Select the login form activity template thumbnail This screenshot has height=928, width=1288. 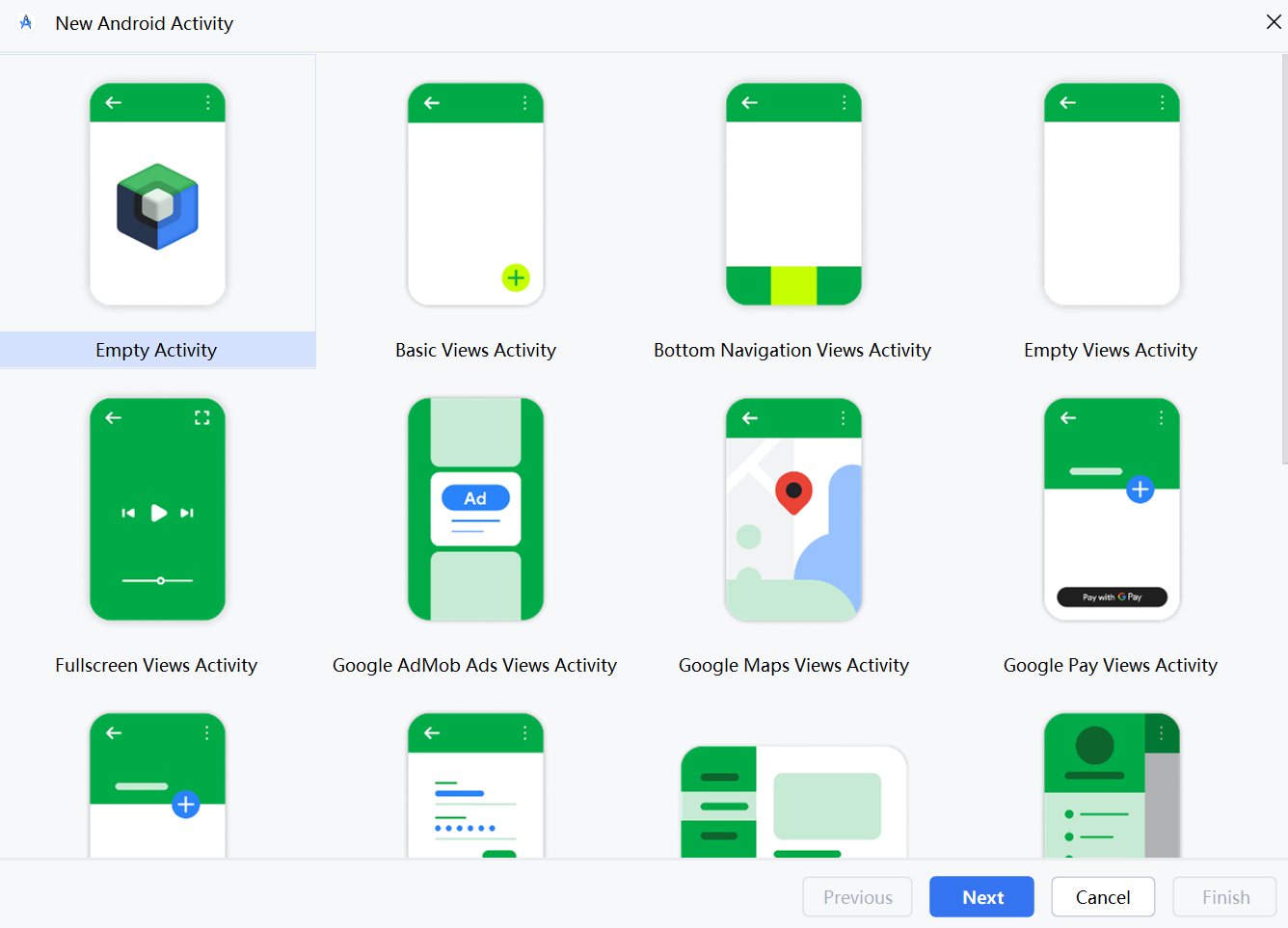(x=475, y=785)
